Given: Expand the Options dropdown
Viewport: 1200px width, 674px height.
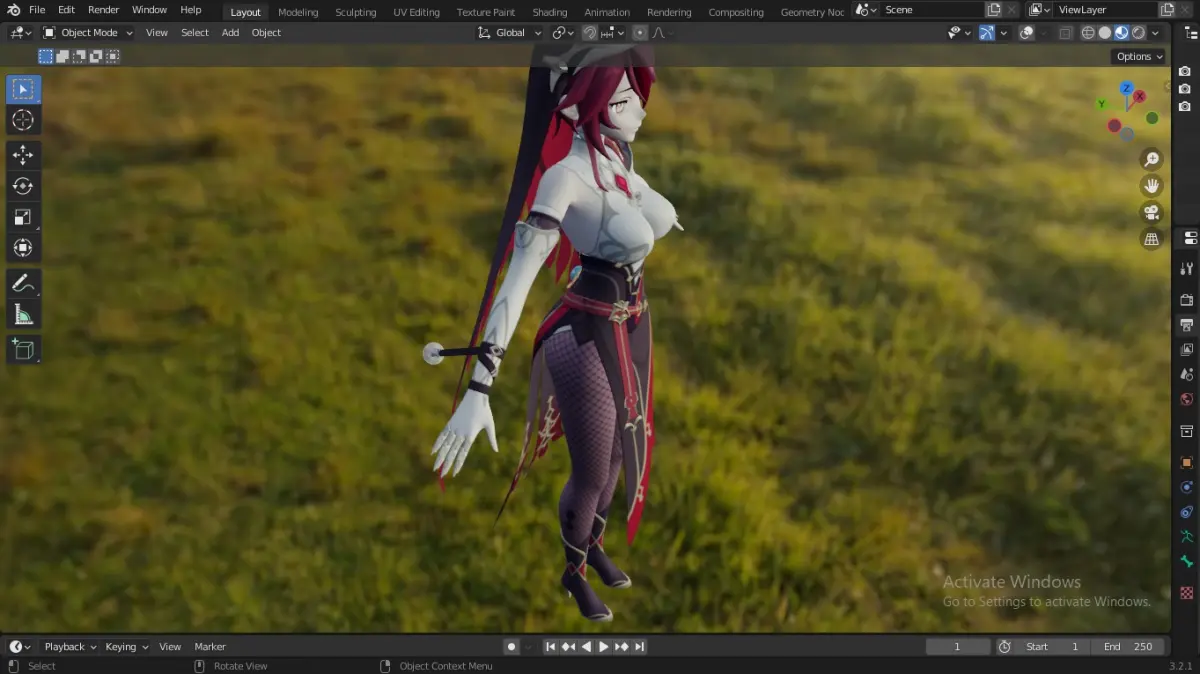Looking at the screenshot, I should [1139, 56].
